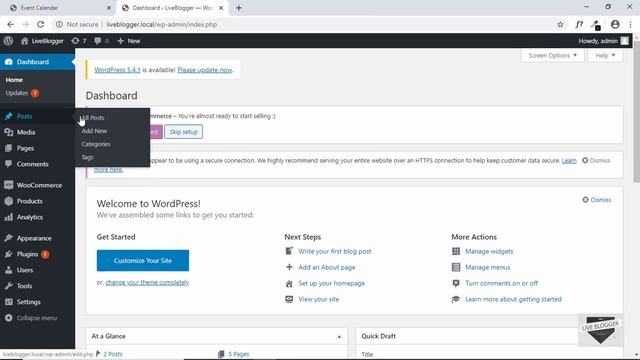Open the Manage menus link
640x360 pixels.
(x=487, y=267)
